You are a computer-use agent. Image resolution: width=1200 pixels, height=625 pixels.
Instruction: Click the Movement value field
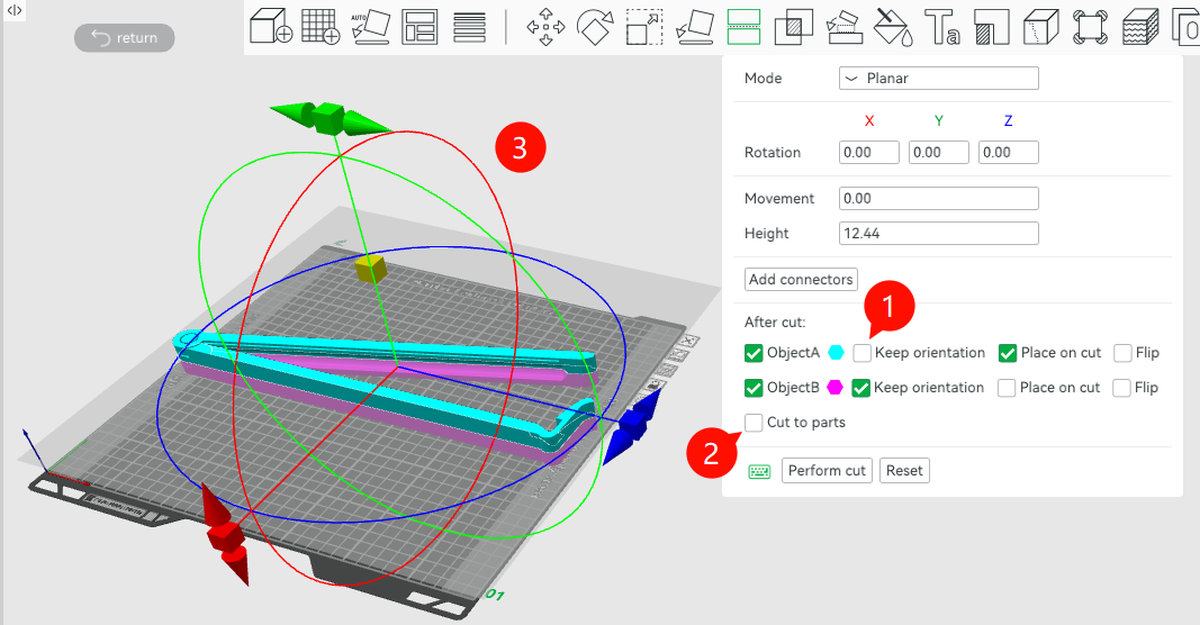click(939, 198)
